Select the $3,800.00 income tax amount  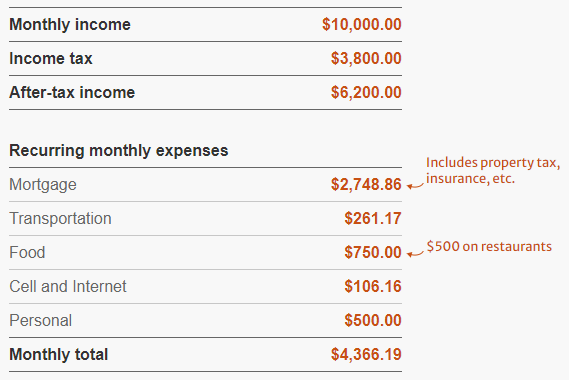pyautogui.click(x=366, y=58)
